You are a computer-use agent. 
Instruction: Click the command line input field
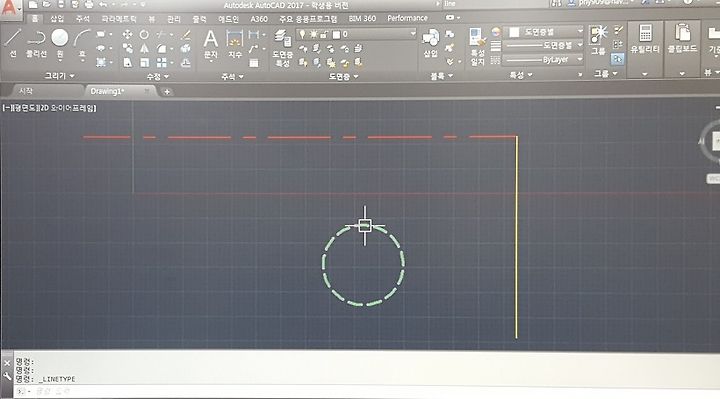coord(367,392)
